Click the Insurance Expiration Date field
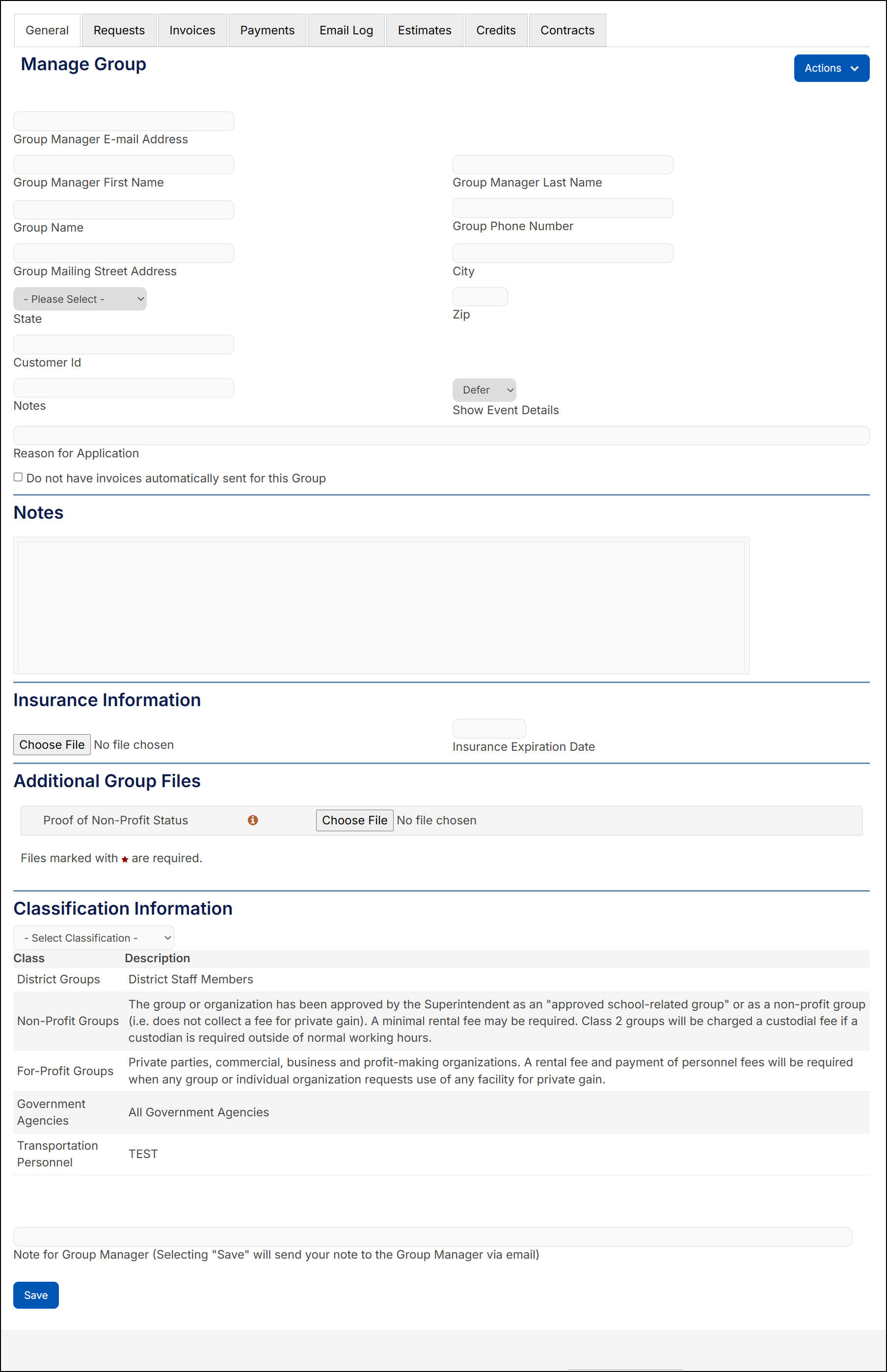887x1372 pixels. pos(489,728)
